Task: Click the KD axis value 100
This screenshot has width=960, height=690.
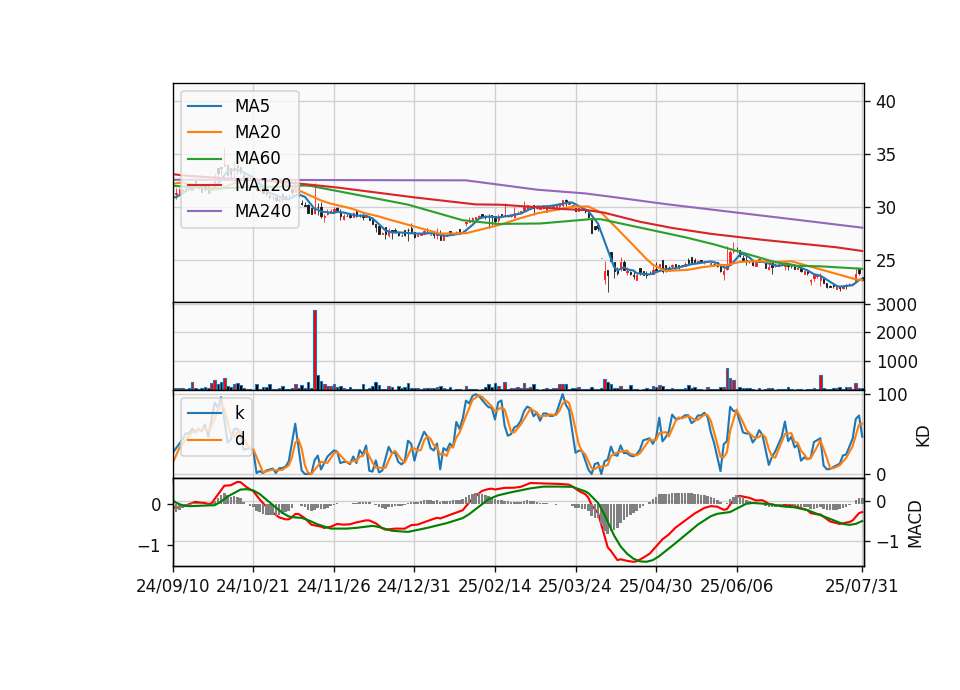Action: [892, 395]
